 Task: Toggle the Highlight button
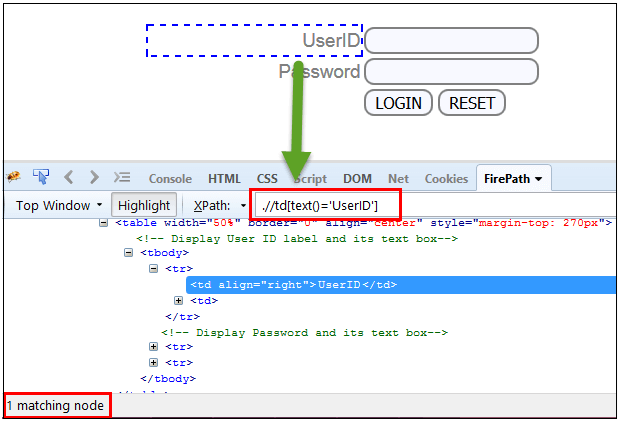[x=144, y=205]
